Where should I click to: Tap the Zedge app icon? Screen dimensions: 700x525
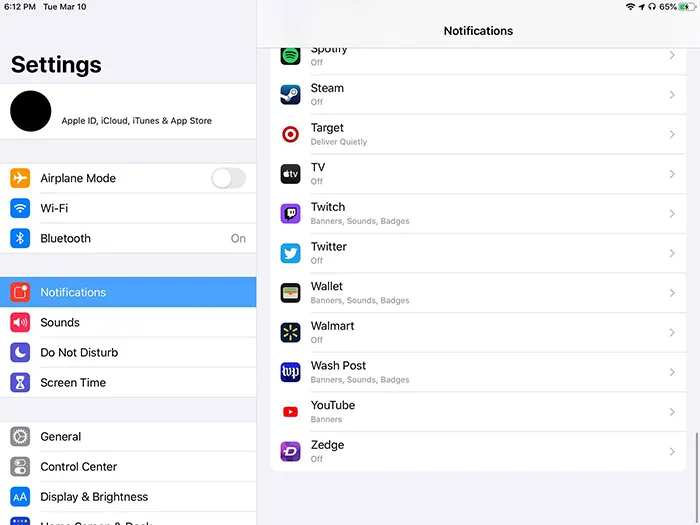(290, 451)
